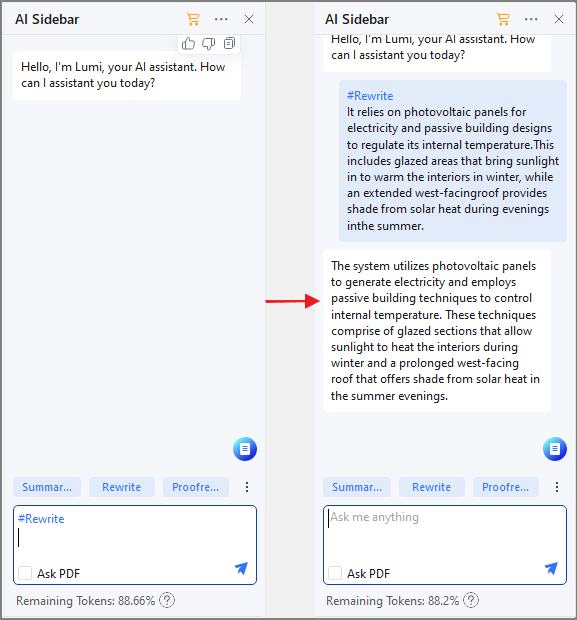Expand more prompt shortcuts in left sidebar
Image resolution: width=577 pixels, height=620 pixels.
(x=247, y=487)
